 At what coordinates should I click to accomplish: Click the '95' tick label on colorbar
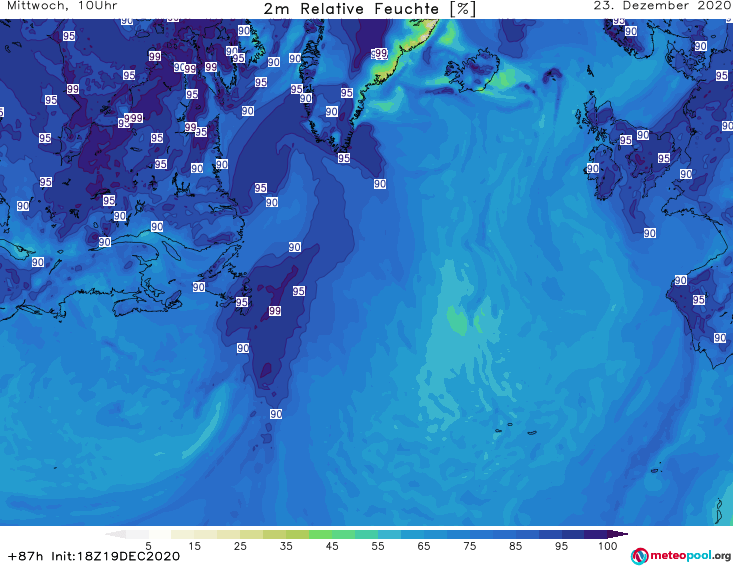coord(561,546)
